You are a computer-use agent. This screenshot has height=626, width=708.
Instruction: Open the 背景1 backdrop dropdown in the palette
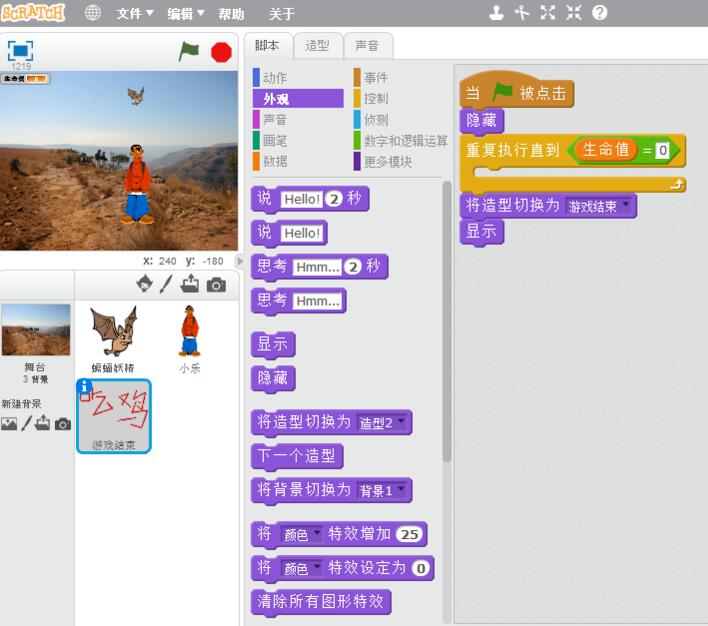[x=402, y=490]
